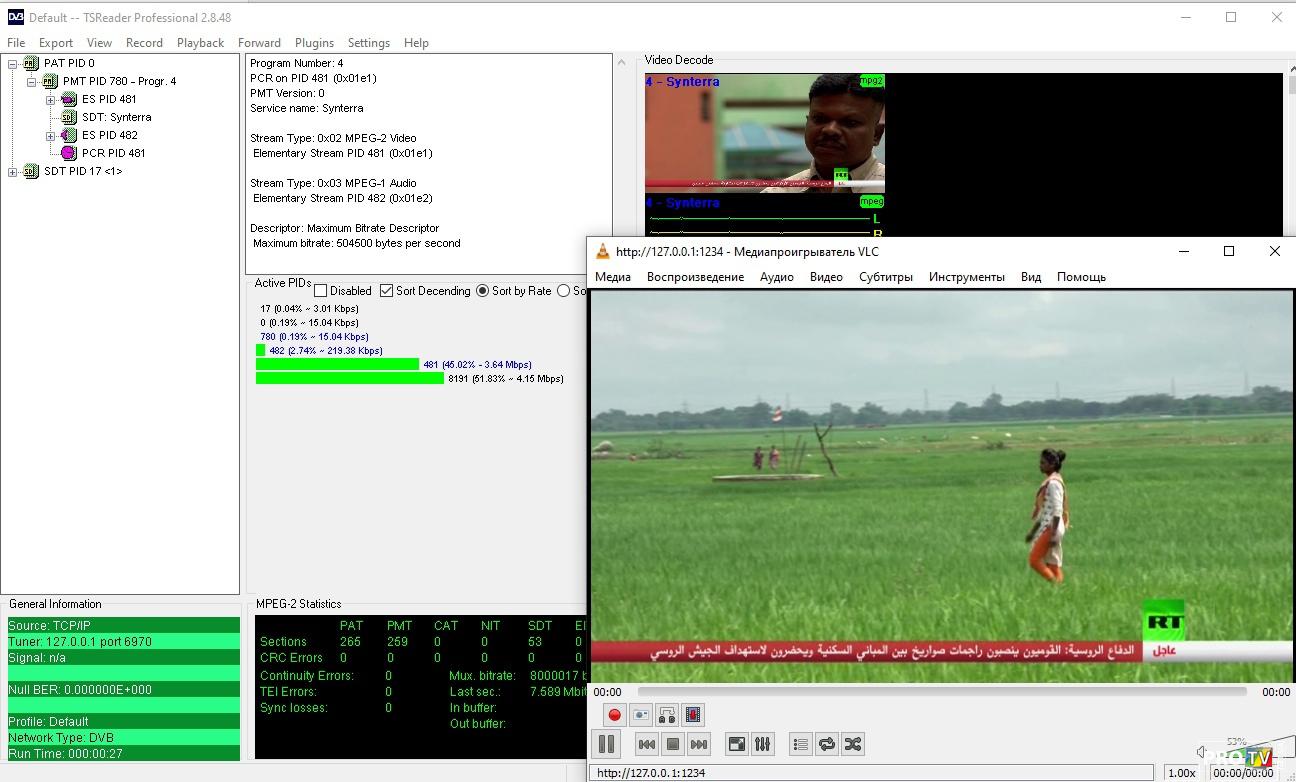This screenshot has width=1296, height=782.
Task: Toggle VLC fullscreen video mode
Action: 736,744
